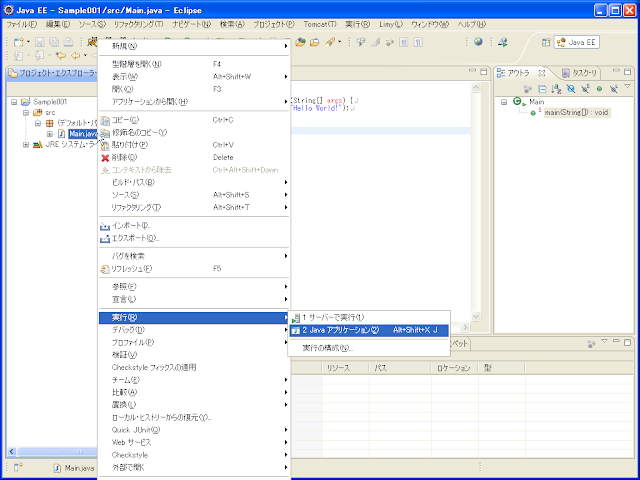Click the Export icon in context menu
This screenshot has height=480, width=640.
point(105,239)
